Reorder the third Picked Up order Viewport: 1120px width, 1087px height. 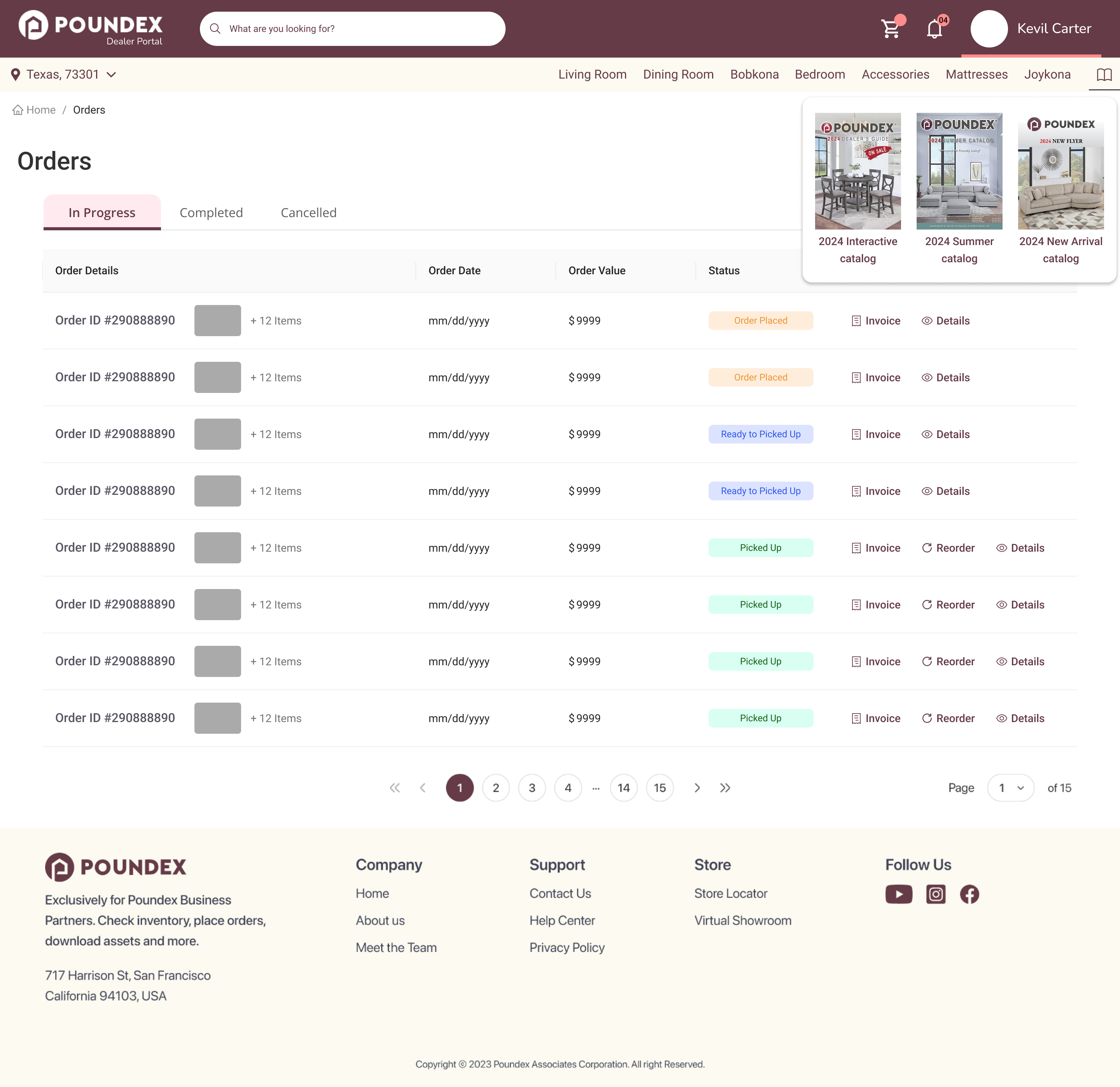948,662
